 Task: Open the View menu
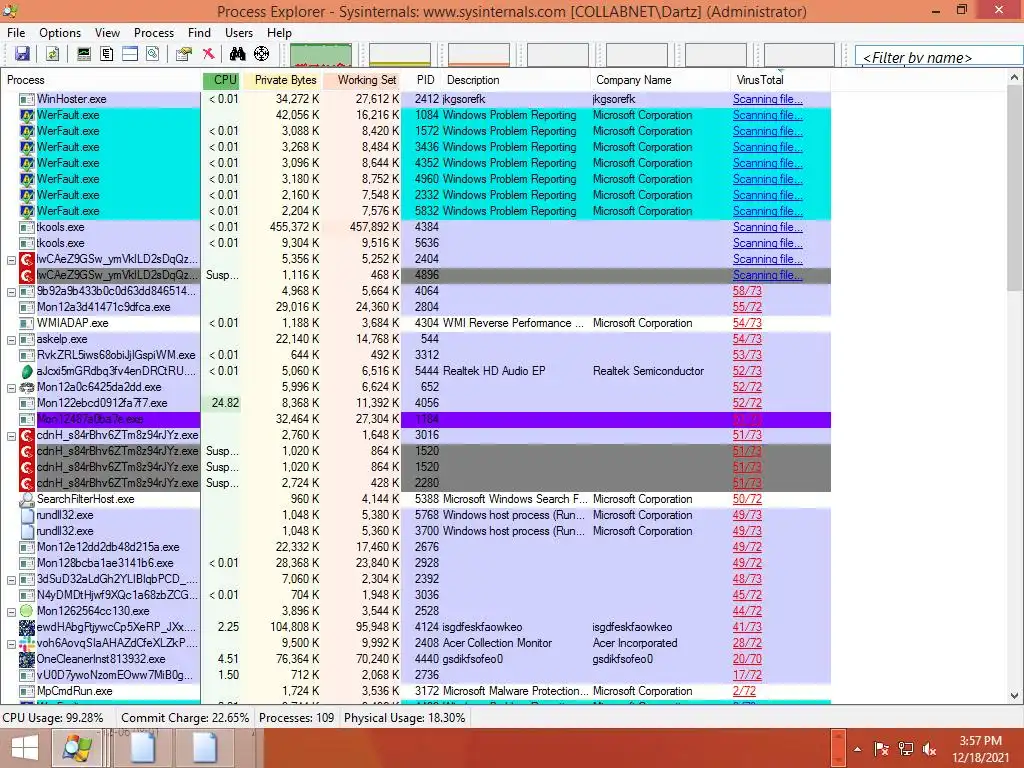[107, 33]
